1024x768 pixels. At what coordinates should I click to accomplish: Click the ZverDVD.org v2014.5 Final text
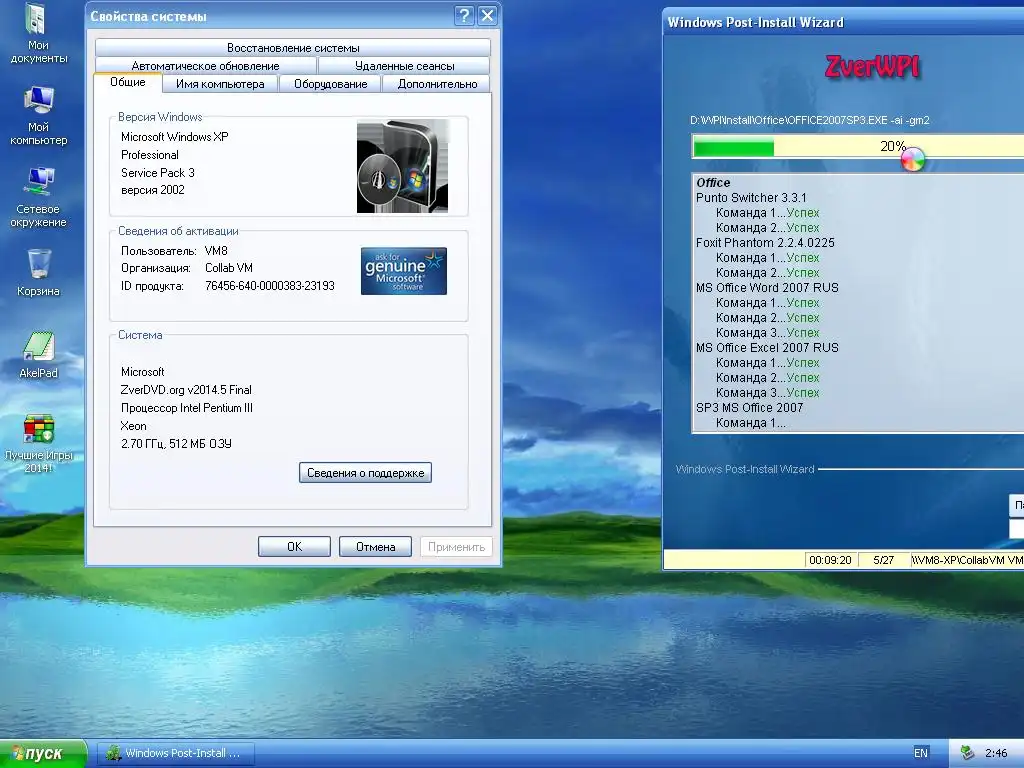coord(186,390)
